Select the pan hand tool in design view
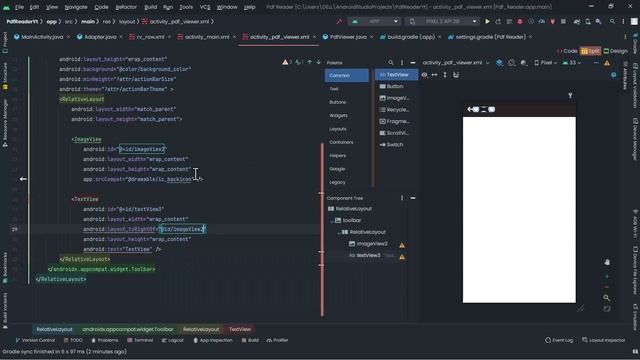 point(607,262)
